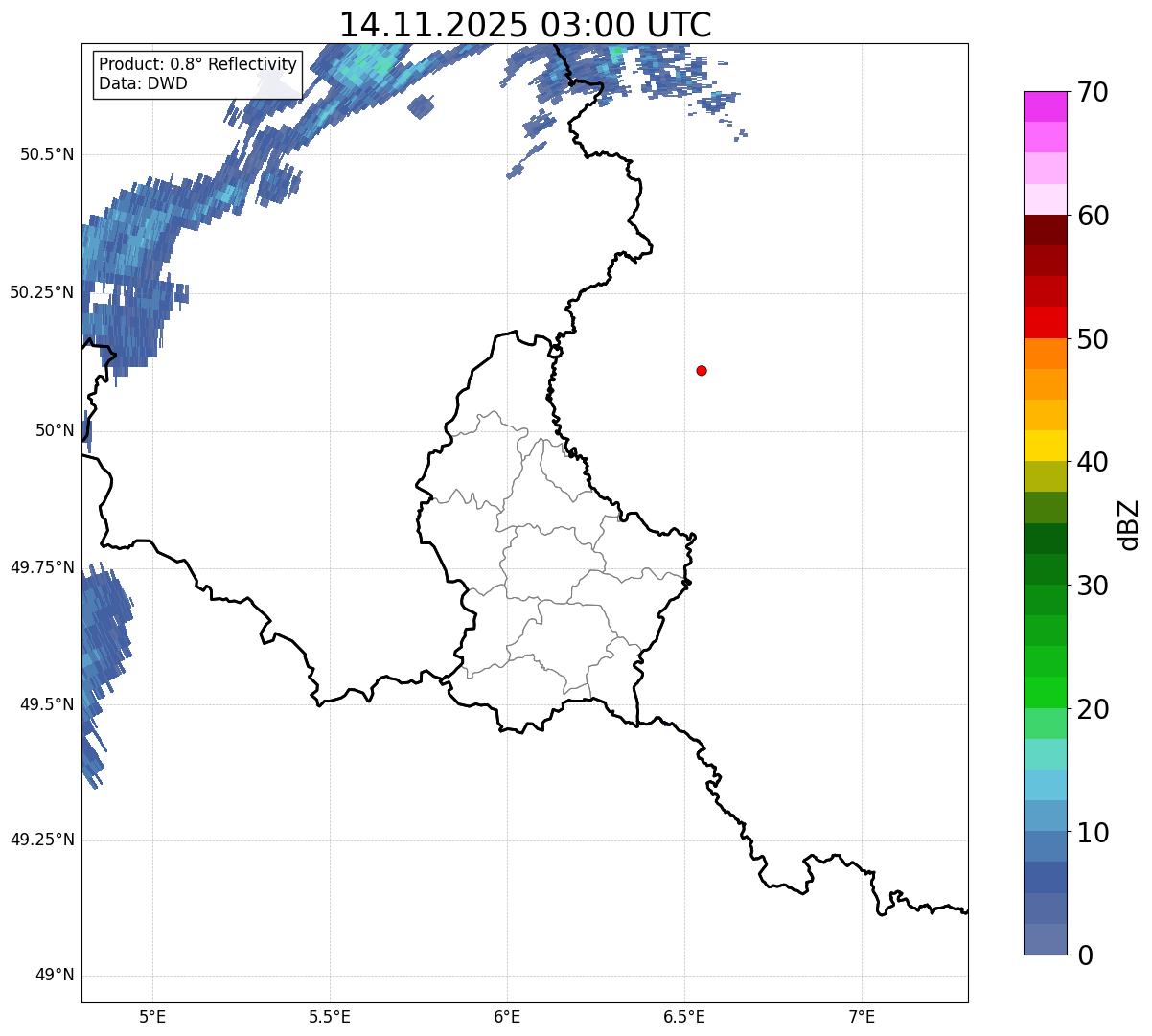Select the title '14.11.2025 03:00 UTC'
Image resolution: width=1152 pixels, height=1036 pixels.
pos(525,25)
